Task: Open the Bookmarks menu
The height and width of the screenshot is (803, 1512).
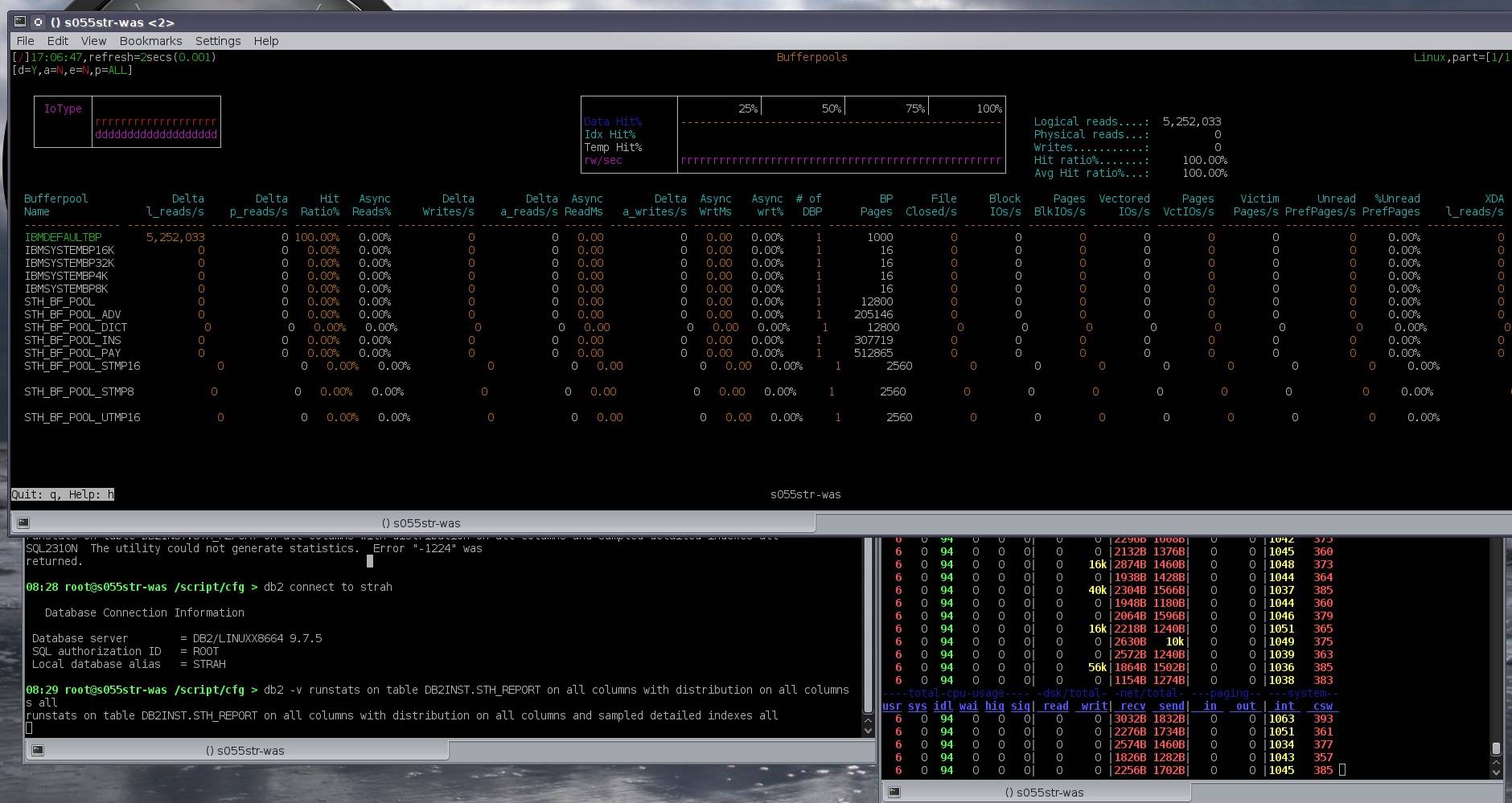Action: [150, 41]
